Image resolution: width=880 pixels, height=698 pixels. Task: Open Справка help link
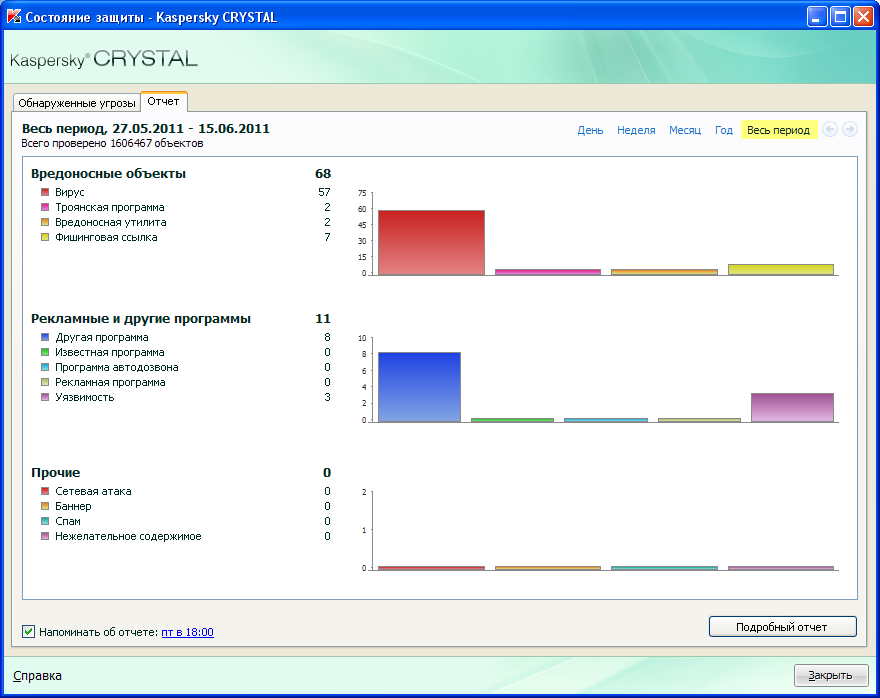click(37, 676)
